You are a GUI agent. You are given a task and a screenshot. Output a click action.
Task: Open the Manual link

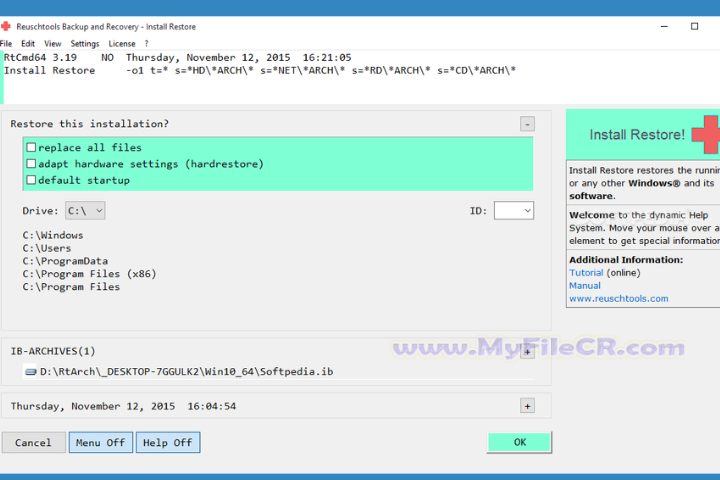[585, 286]
